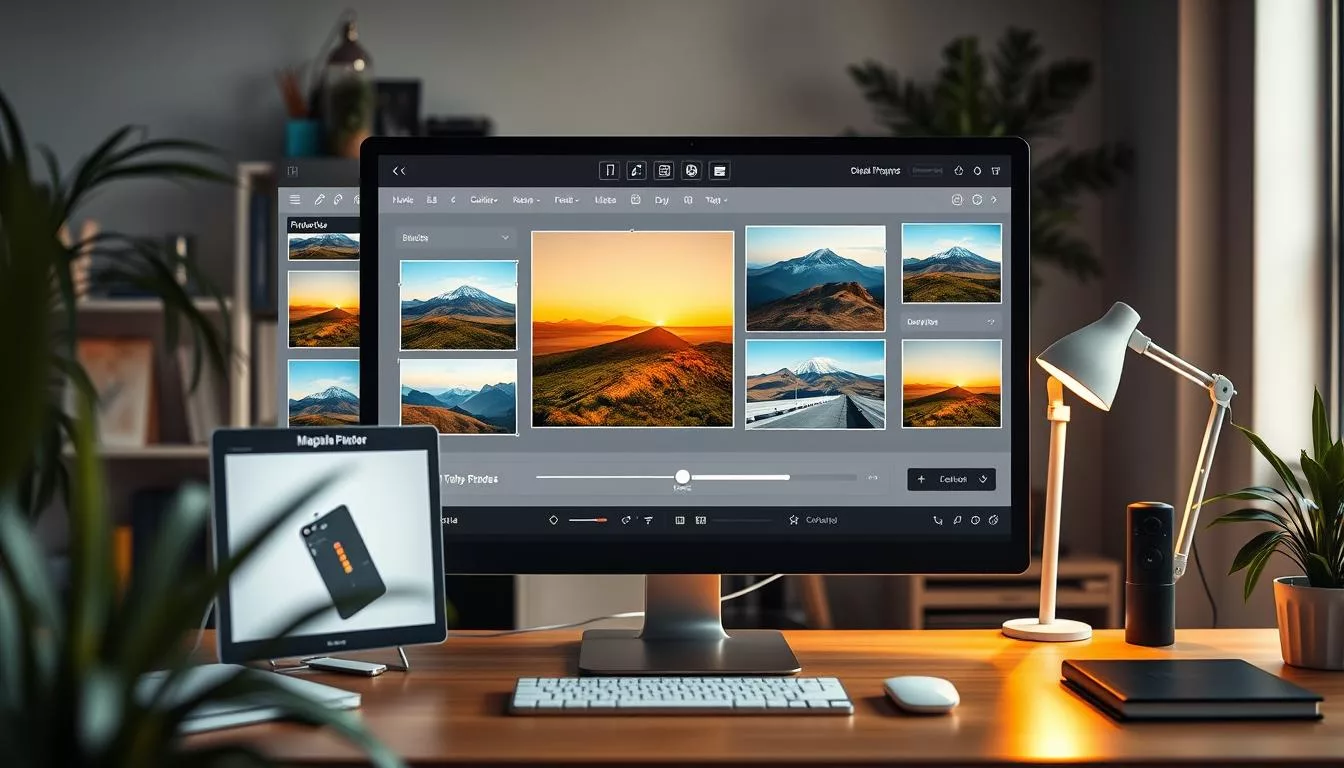Click the round face icon at menu row right

coord(977,200)
